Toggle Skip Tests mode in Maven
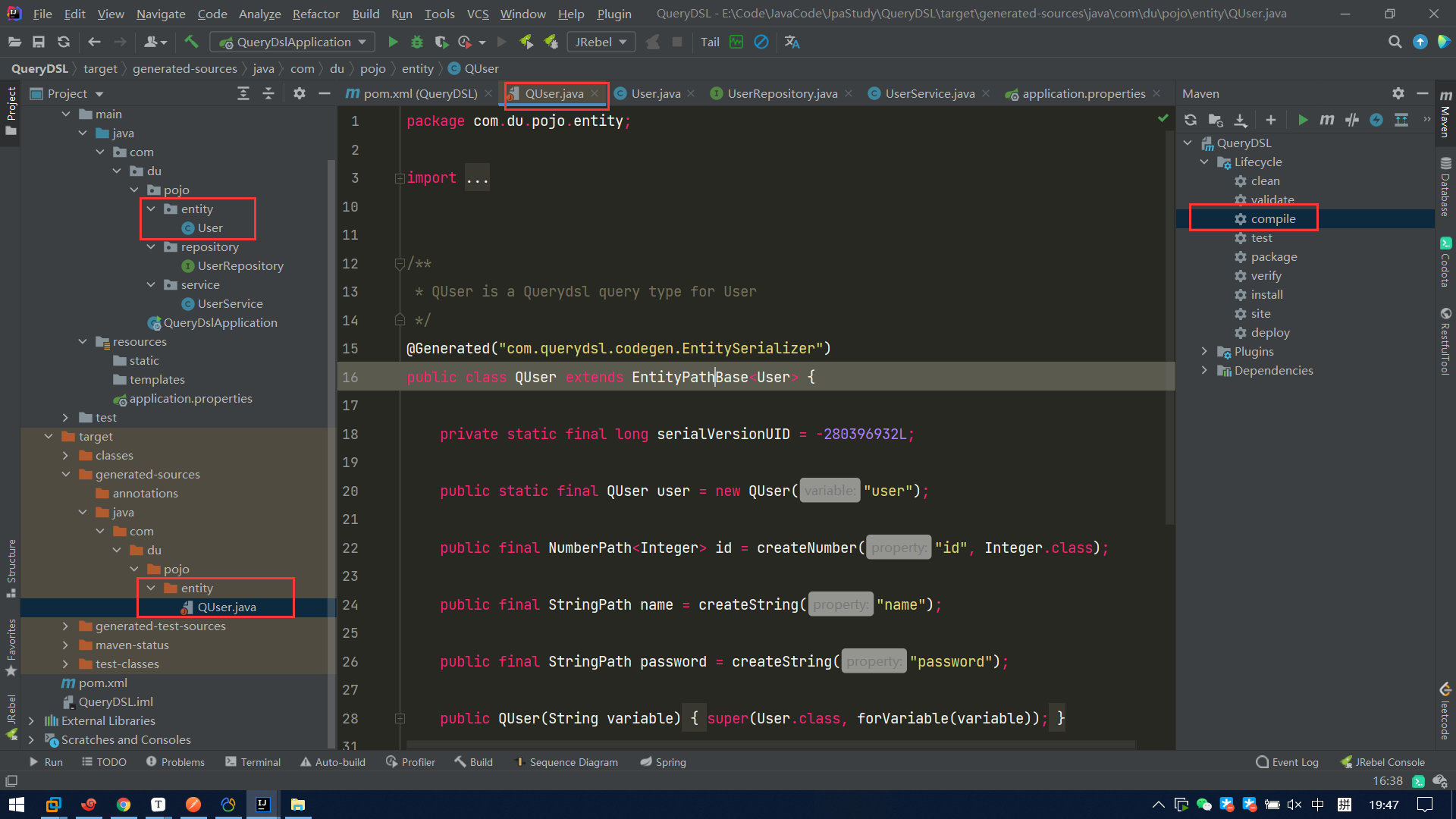 1376,120
